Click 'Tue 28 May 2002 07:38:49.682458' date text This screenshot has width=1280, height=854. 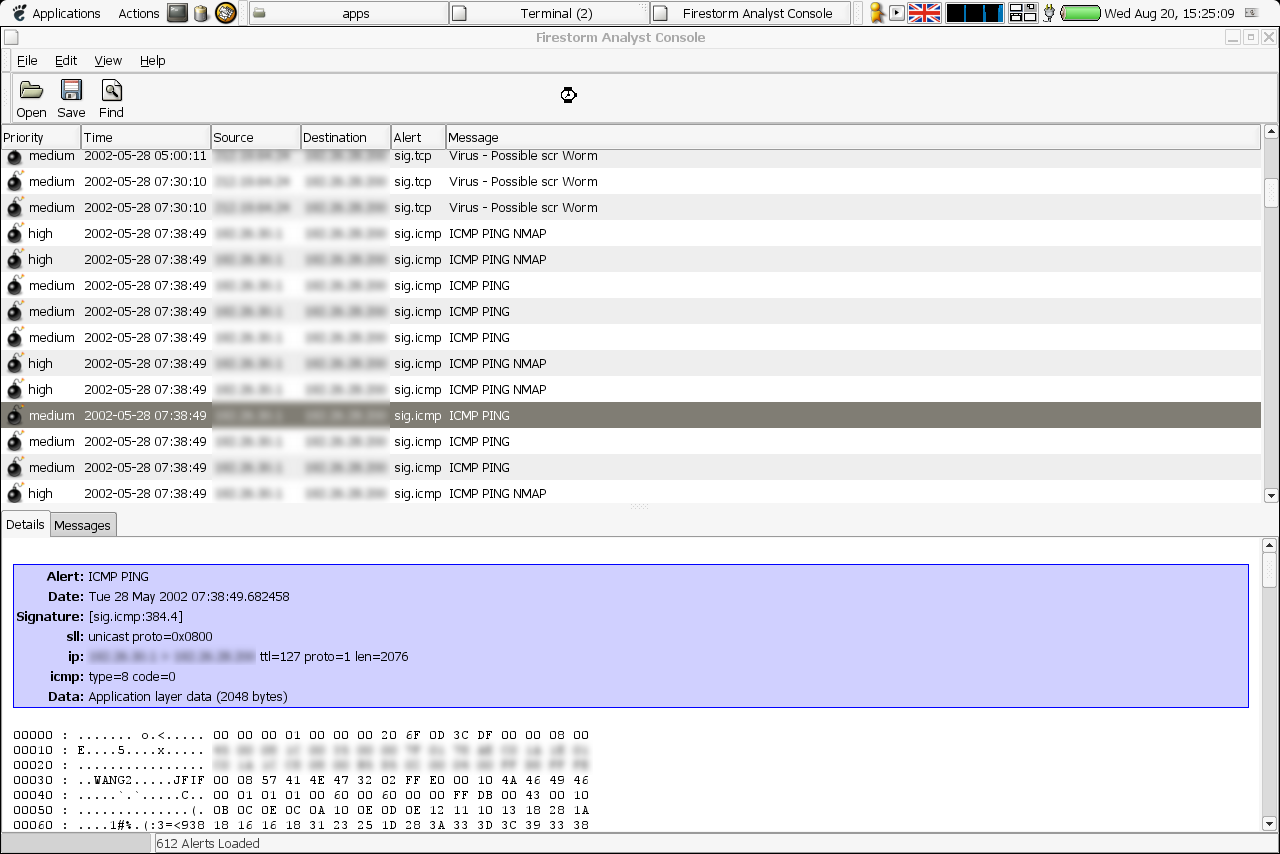[x=189, y=596]
